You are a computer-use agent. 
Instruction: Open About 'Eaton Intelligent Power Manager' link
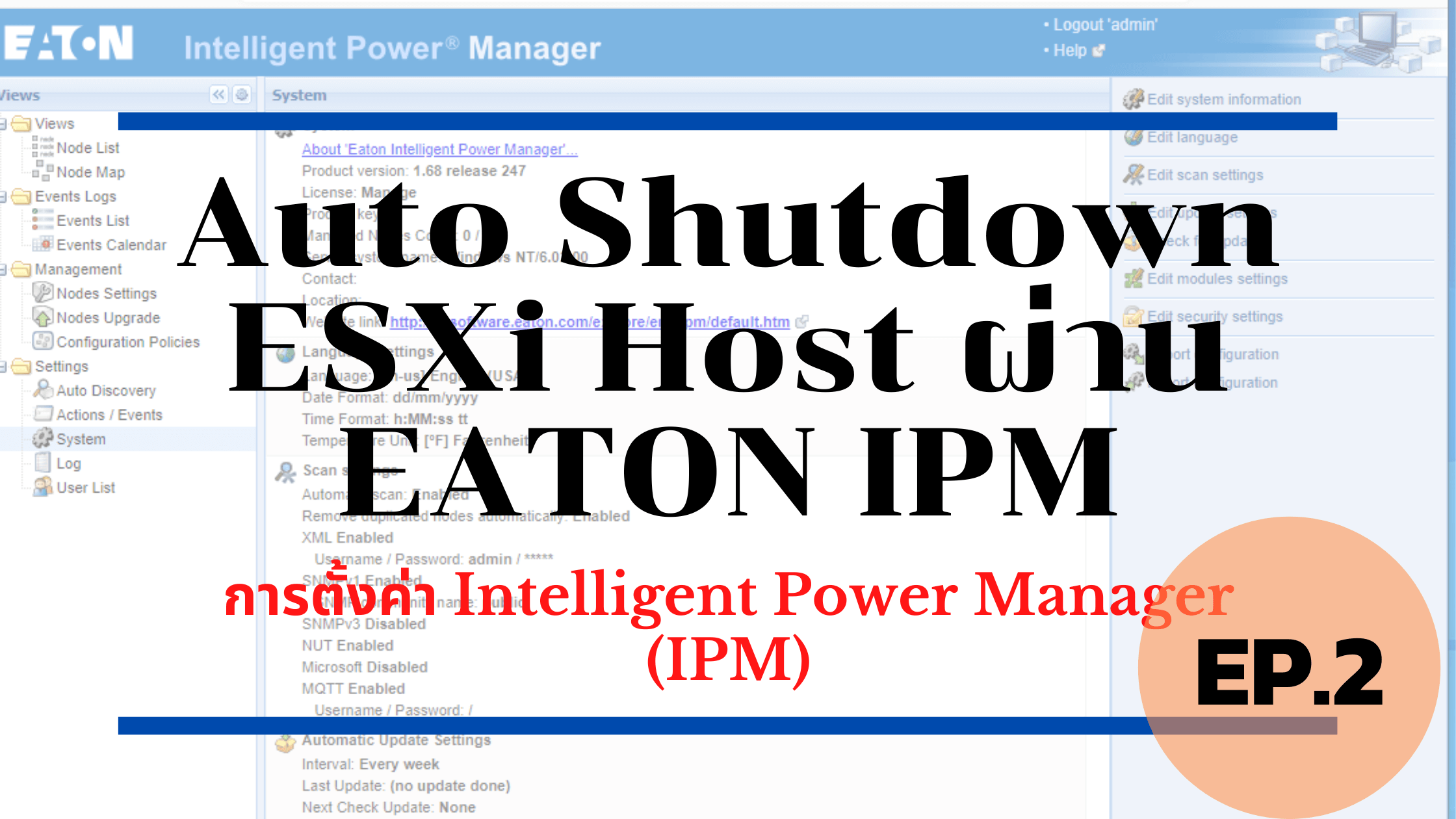tap(439, 149)
